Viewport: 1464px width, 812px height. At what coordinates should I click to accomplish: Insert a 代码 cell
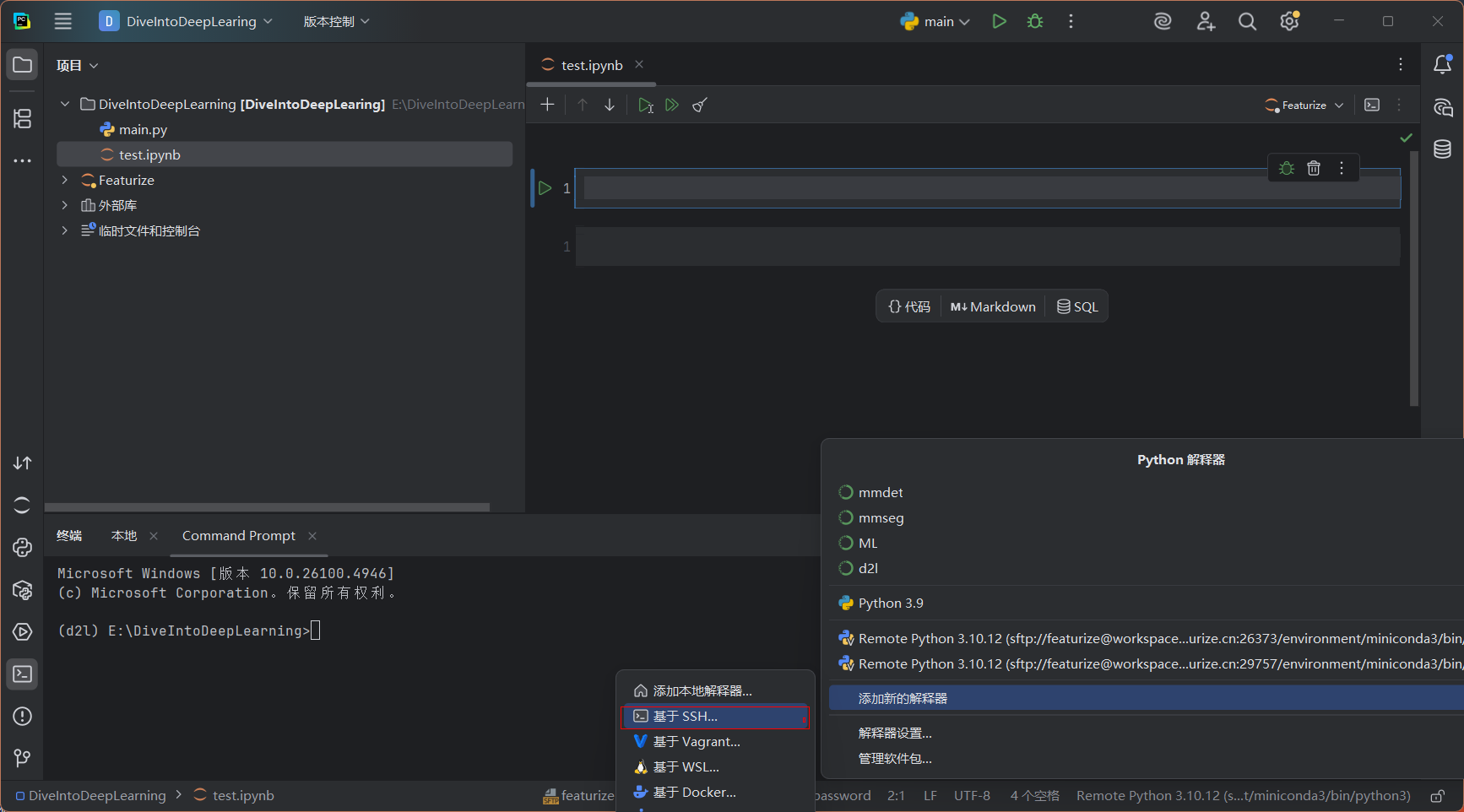[x=909, y=307]
